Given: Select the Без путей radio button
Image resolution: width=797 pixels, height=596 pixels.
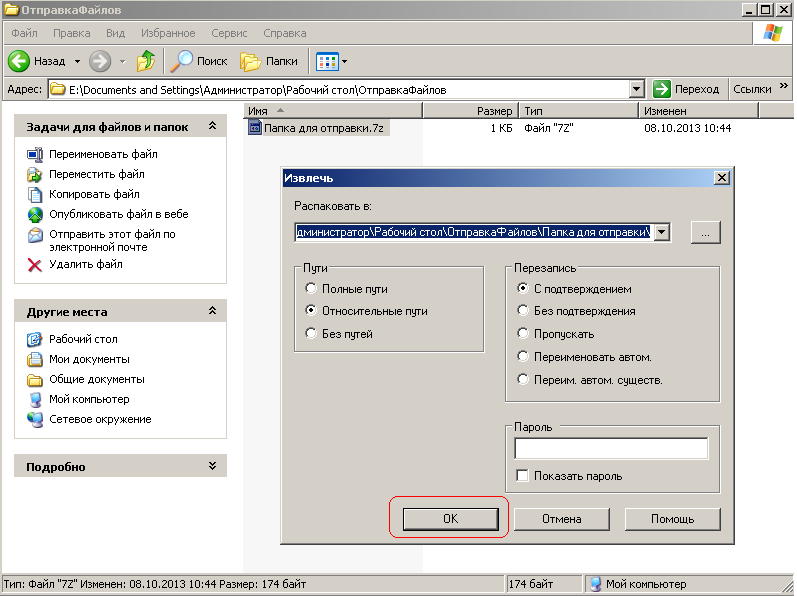Looking at the screenshot, I should [311, 333].
